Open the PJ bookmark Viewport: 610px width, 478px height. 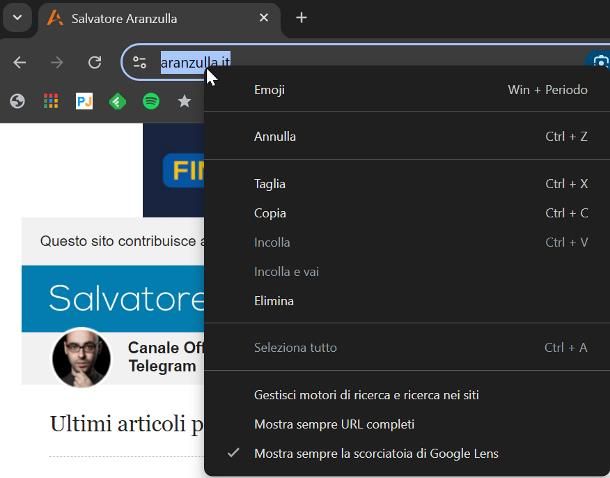click(x=84, y=102)
